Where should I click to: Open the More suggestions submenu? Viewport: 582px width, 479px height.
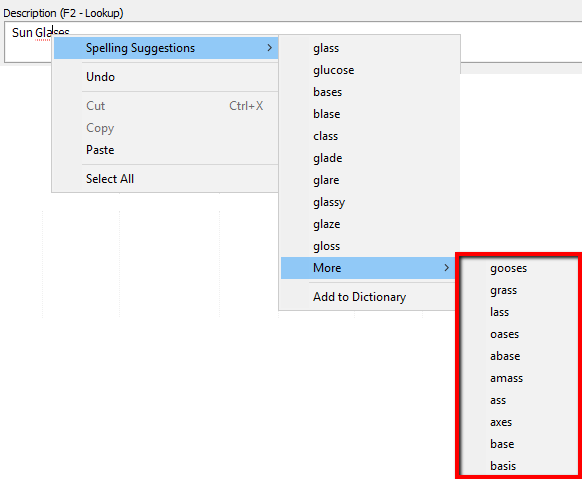click(368, 268)
